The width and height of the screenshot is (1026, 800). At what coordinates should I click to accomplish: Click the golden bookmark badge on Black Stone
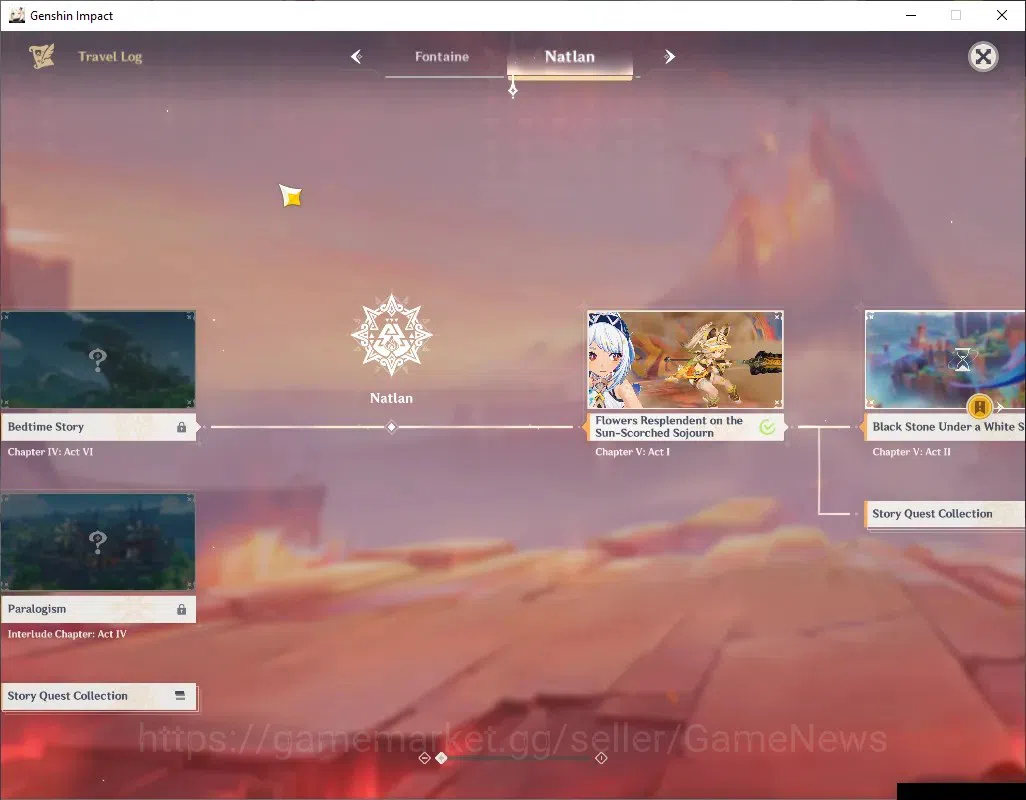pyautogui.click(x=980, y=408)
